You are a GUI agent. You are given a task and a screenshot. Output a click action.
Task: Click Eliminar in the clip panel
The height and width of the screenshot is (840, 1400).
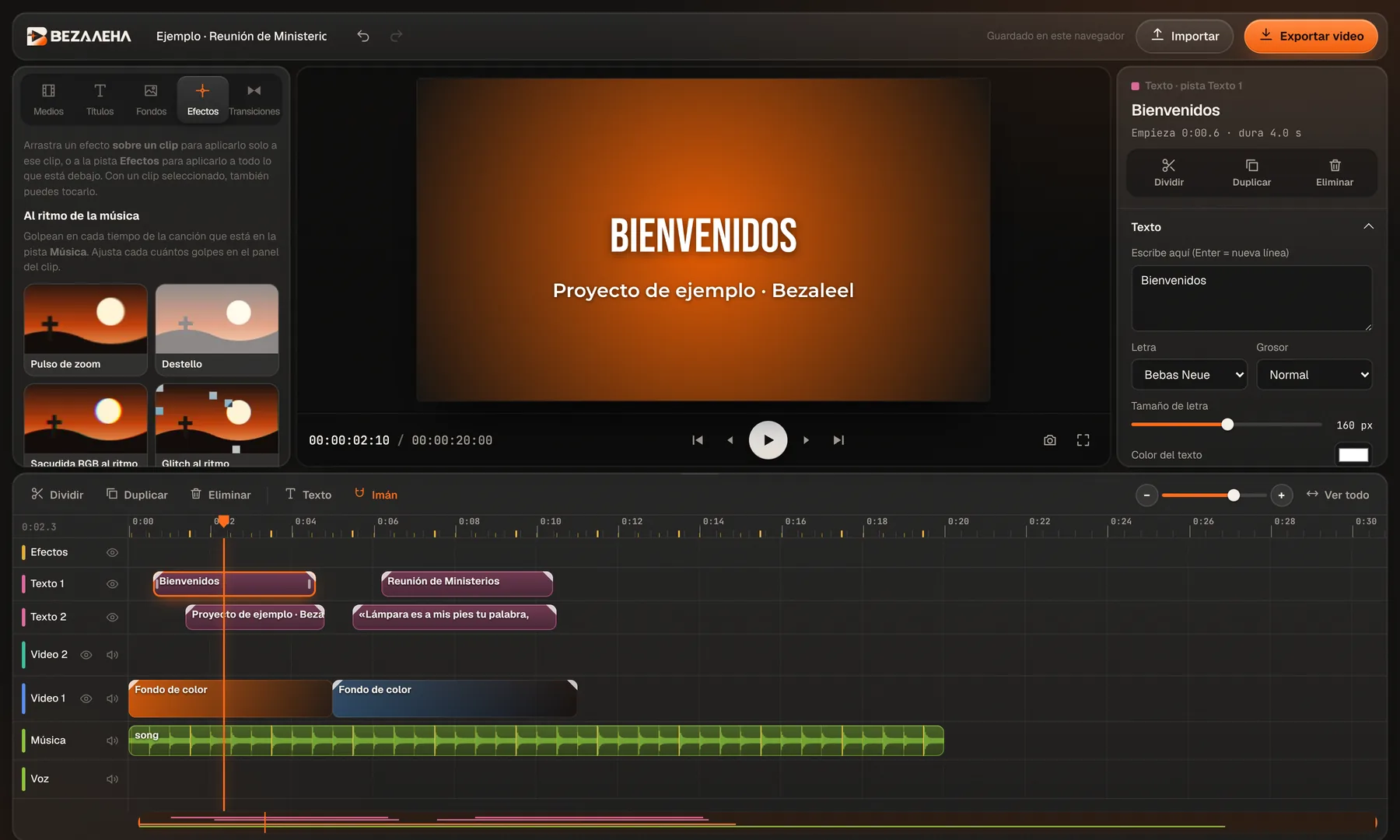[x=1335, y=173]
